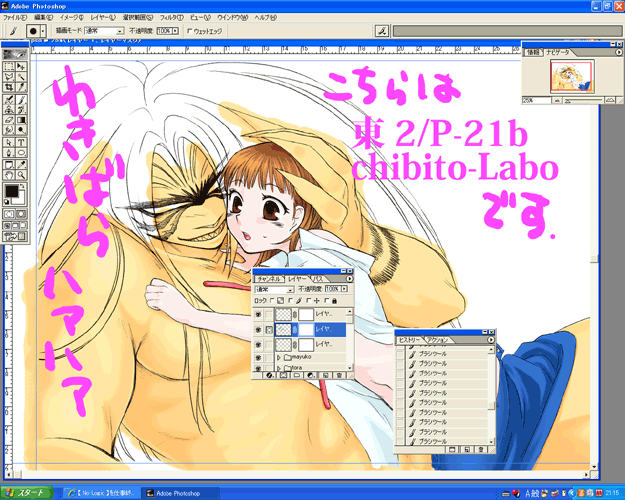The image size is (625, 500).
Task: Delete state via History panel trash
Action: coord(481,449)
